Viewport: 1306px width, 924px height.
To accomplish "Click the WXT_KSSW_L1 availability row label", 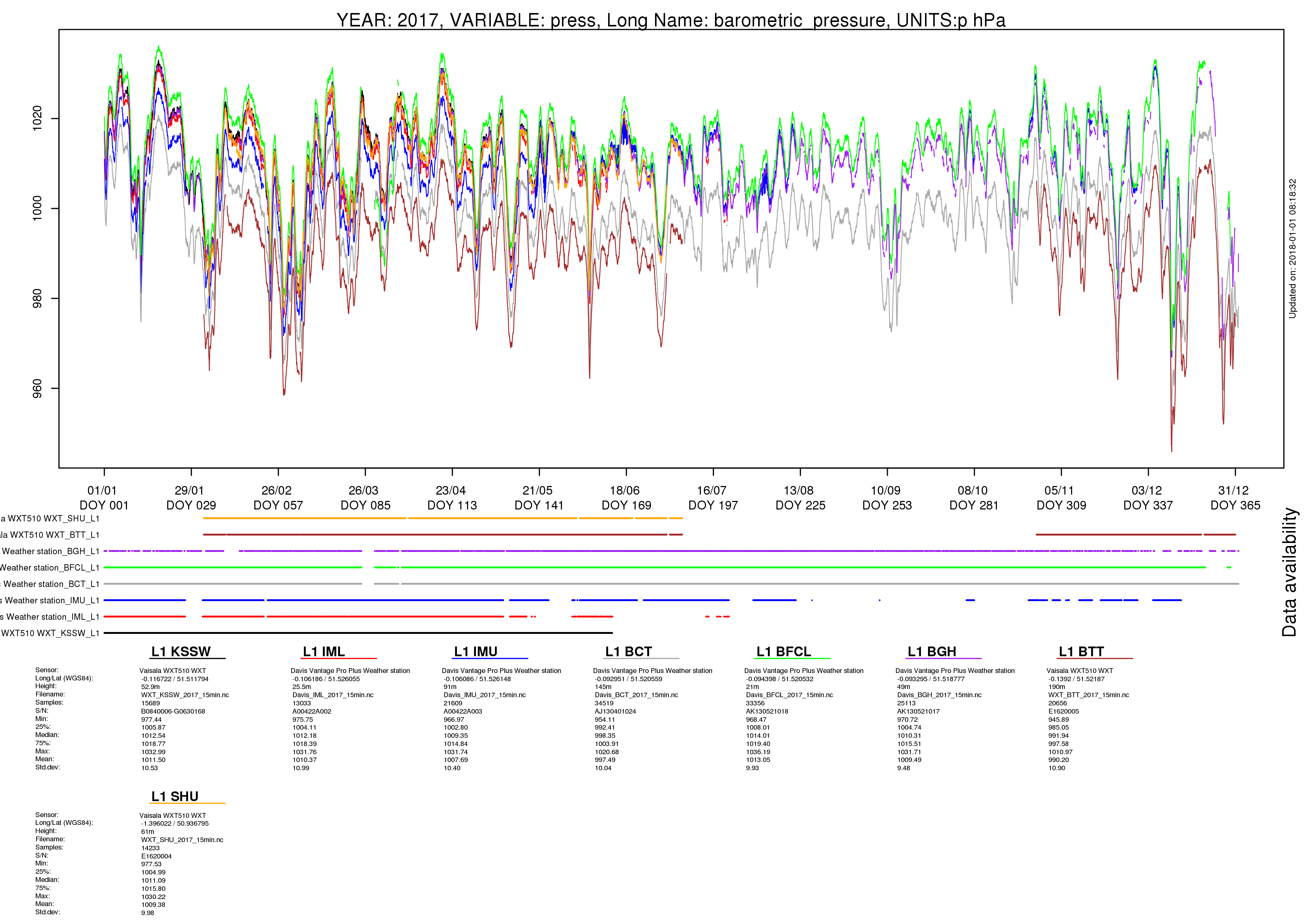I will pyautogui.click(x=50, y=633).
